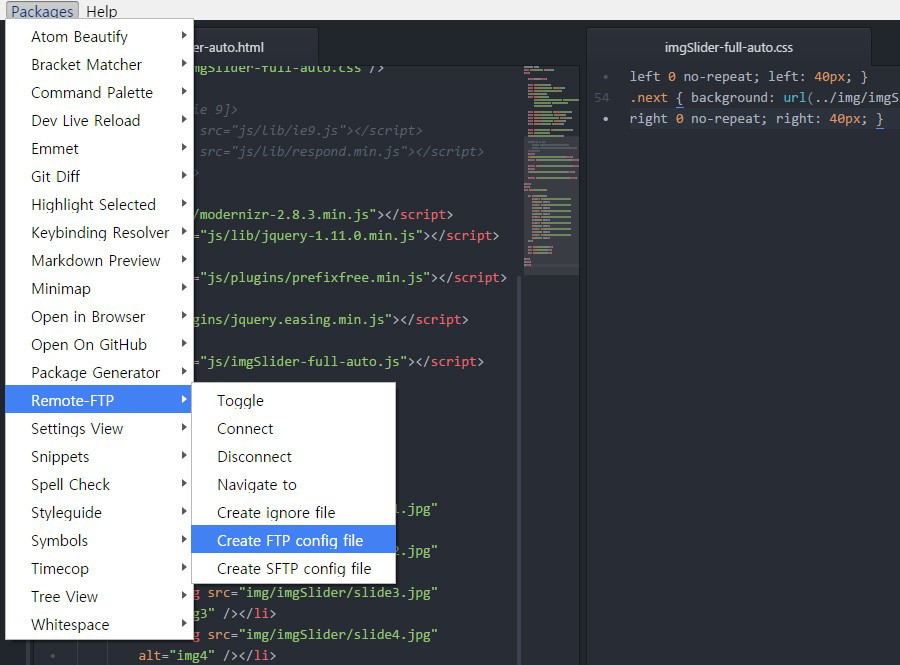Expand the Emmet package submenu
900x665 pixels.
click(x=99, y=149)
